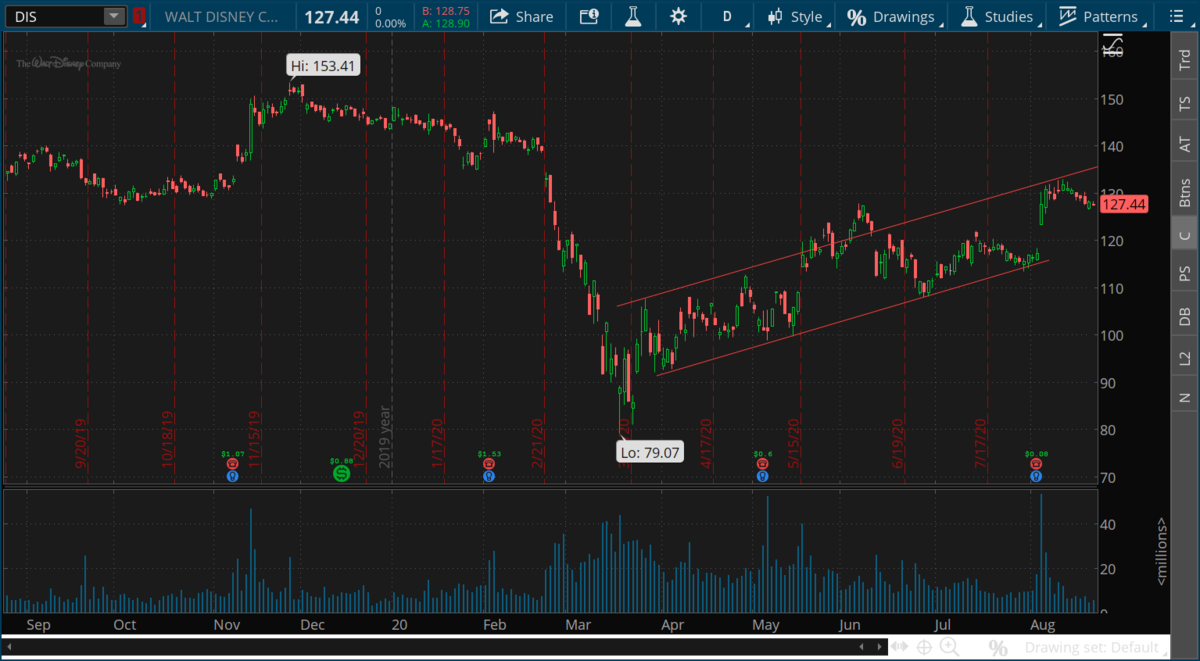The height and width of the screenshot is (661, 1200).
Task: Click the percent icon in bottom bar
Action: 998,648
